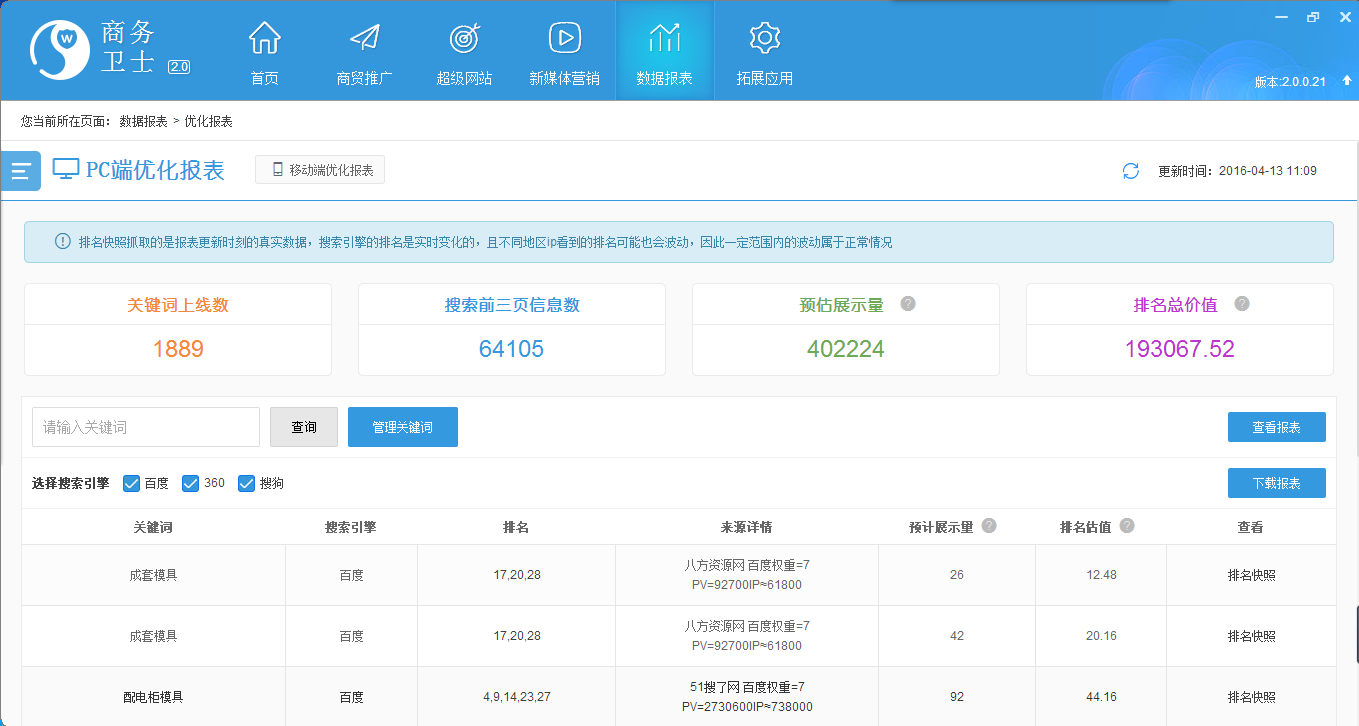This screenshot has width=1359, height=726.
Task: Click help icon next to 预估展示量
Action: coord(908,304)
